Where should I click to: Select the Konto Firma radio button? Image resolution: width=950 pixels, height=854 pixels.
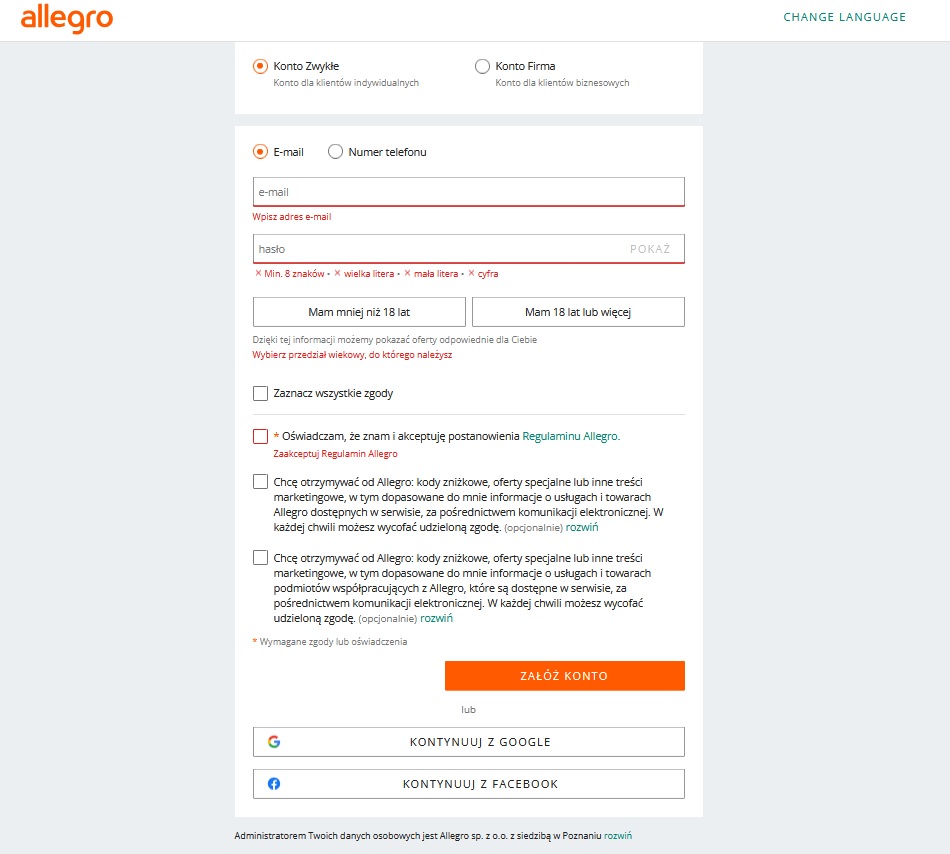[483, 66]
